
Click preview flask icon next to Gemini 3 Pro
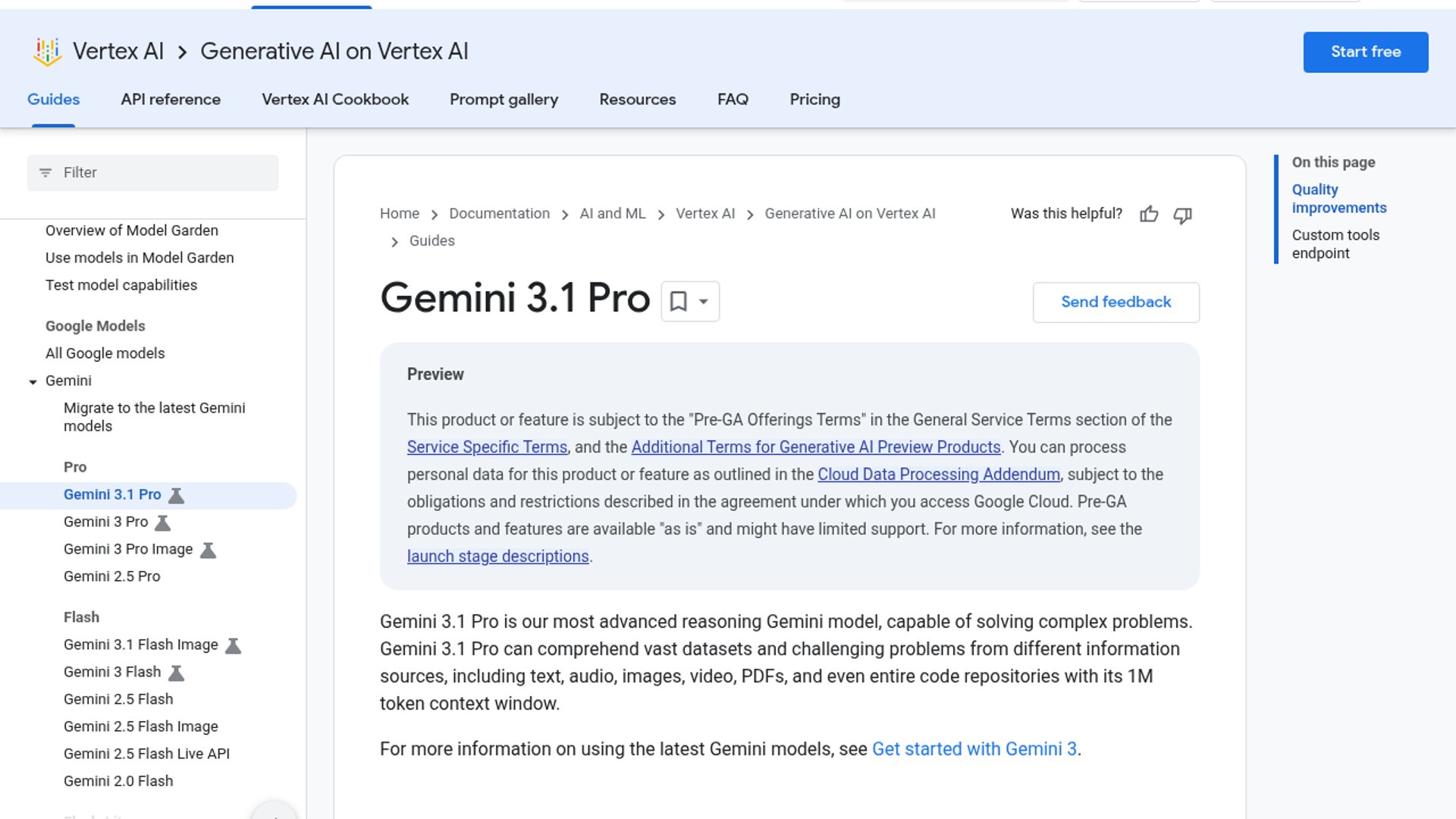click(163, 522)
